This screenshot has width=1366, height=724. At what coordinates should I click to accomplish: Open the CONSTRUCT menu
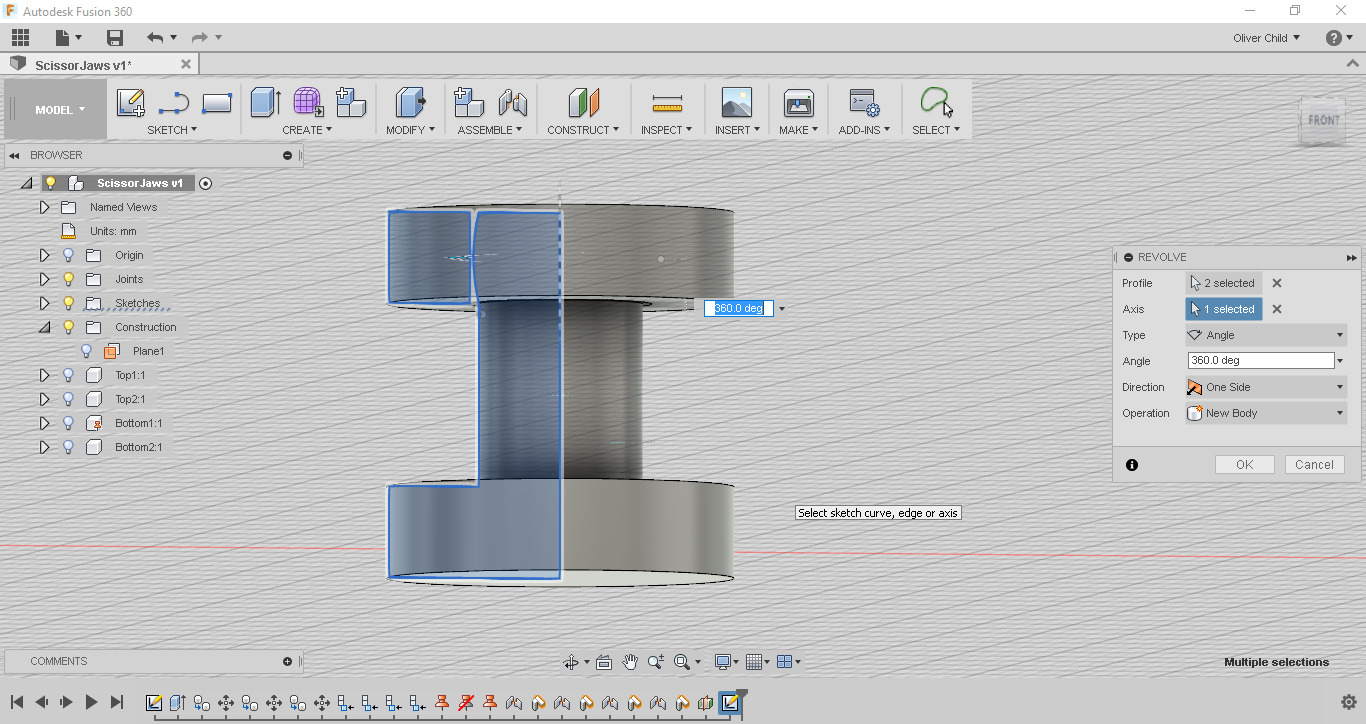(583, 130)
